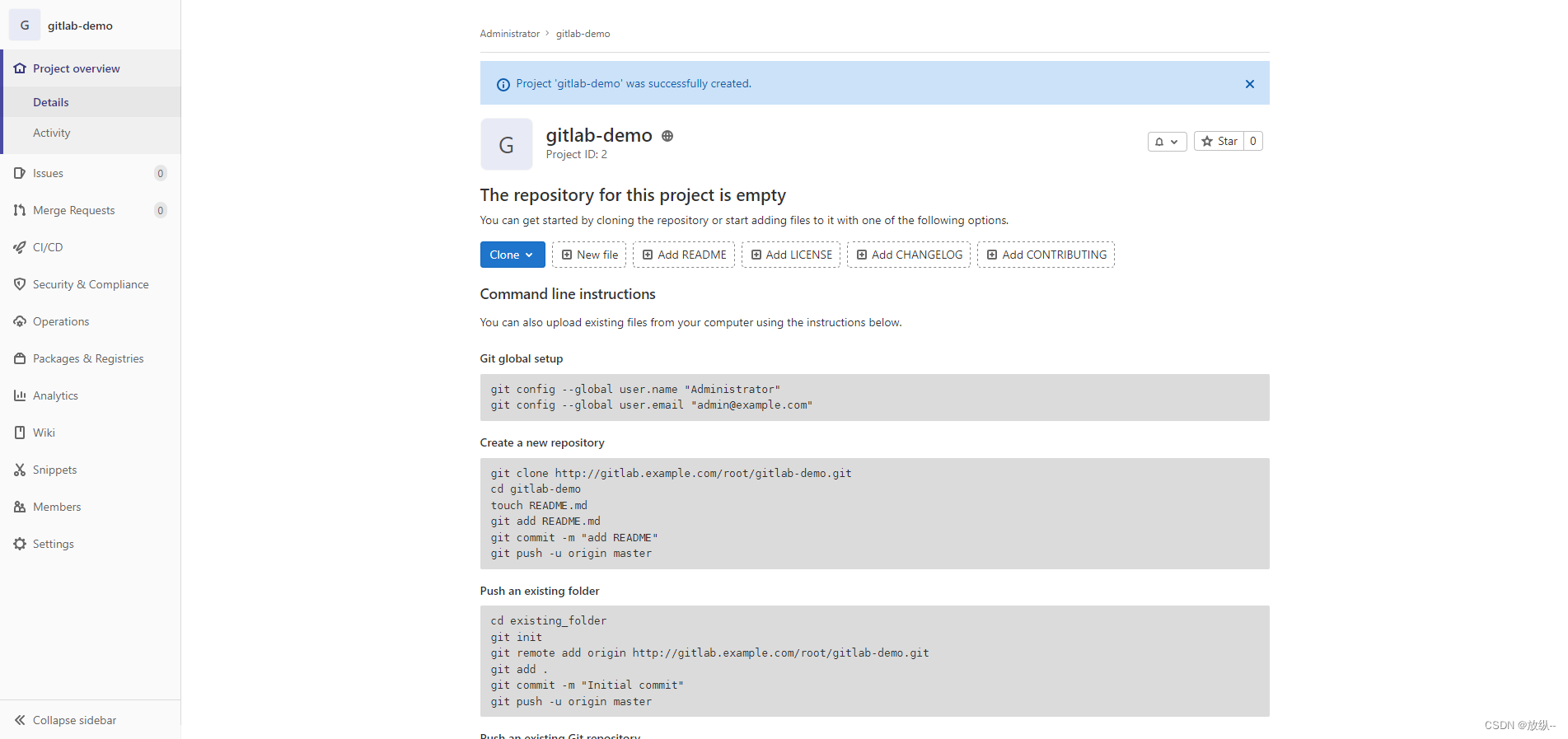Click the Analytics chart icon
The image size is (1568, 739).
click(20, 395)
